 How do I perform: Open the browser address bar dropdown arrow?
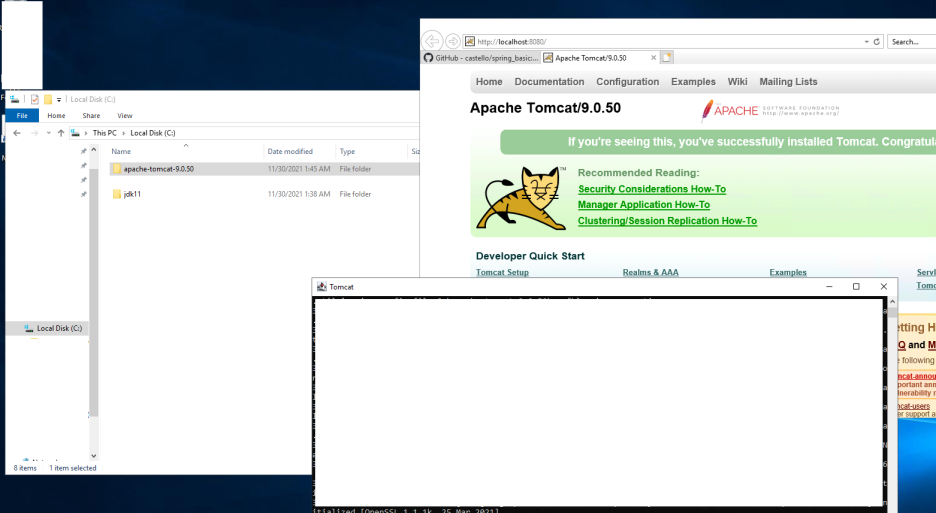click(x=866, y=42)
